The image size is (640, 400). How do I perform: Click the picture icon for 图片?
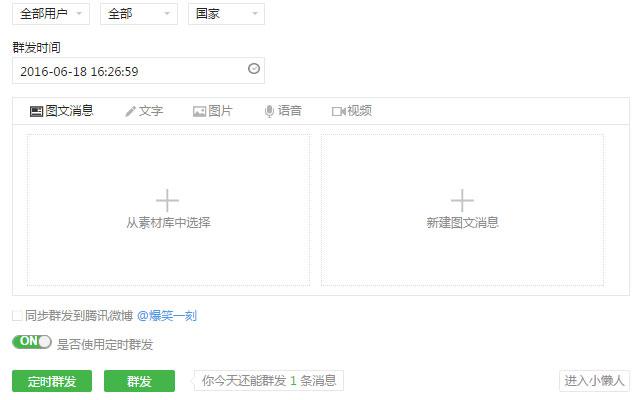pos(199,111)
